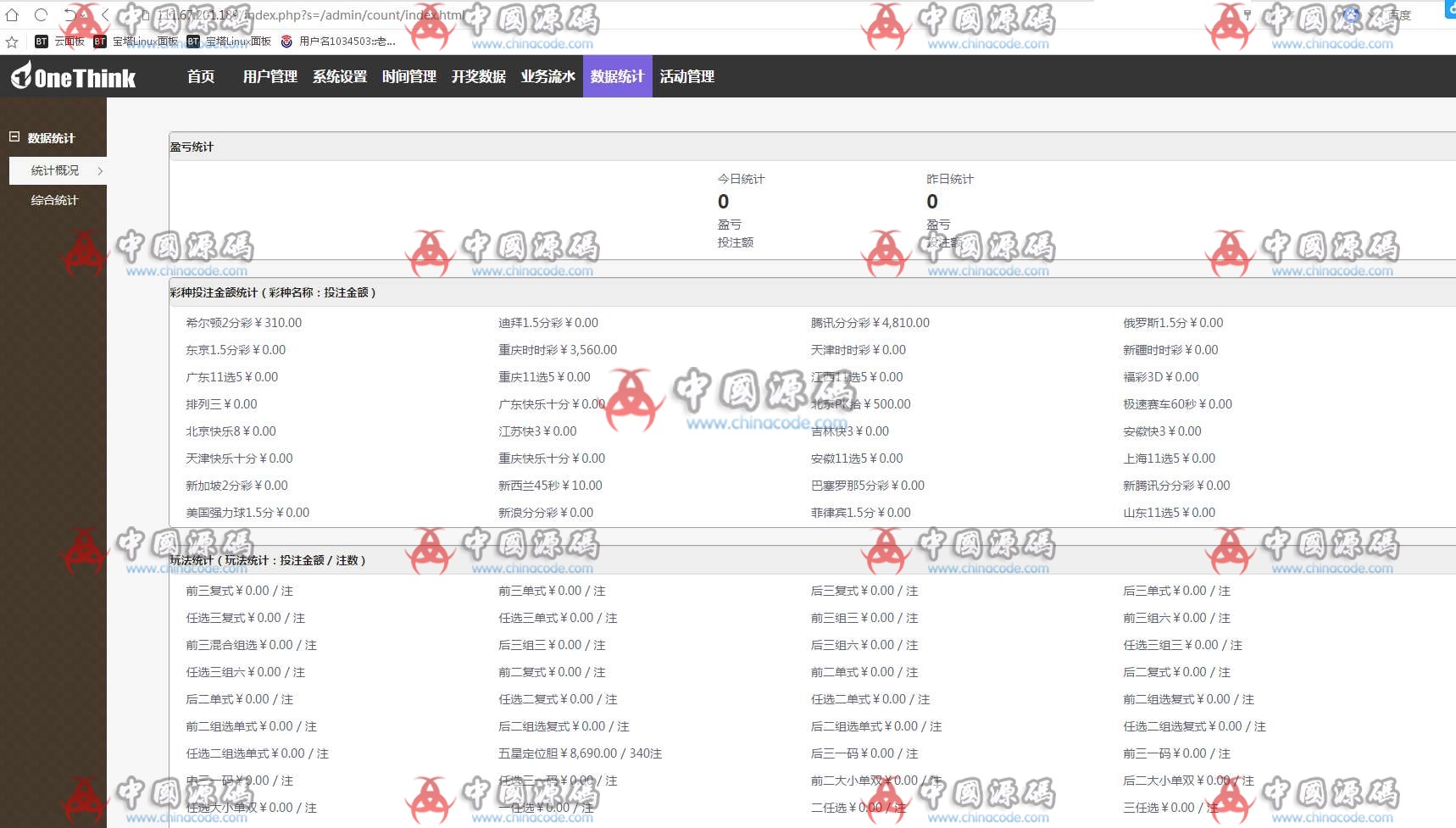Click 美国强力球1.5分 ￥0.00 entry
The width and height of the screenshot is (1456, 828).
coord(247,513)
